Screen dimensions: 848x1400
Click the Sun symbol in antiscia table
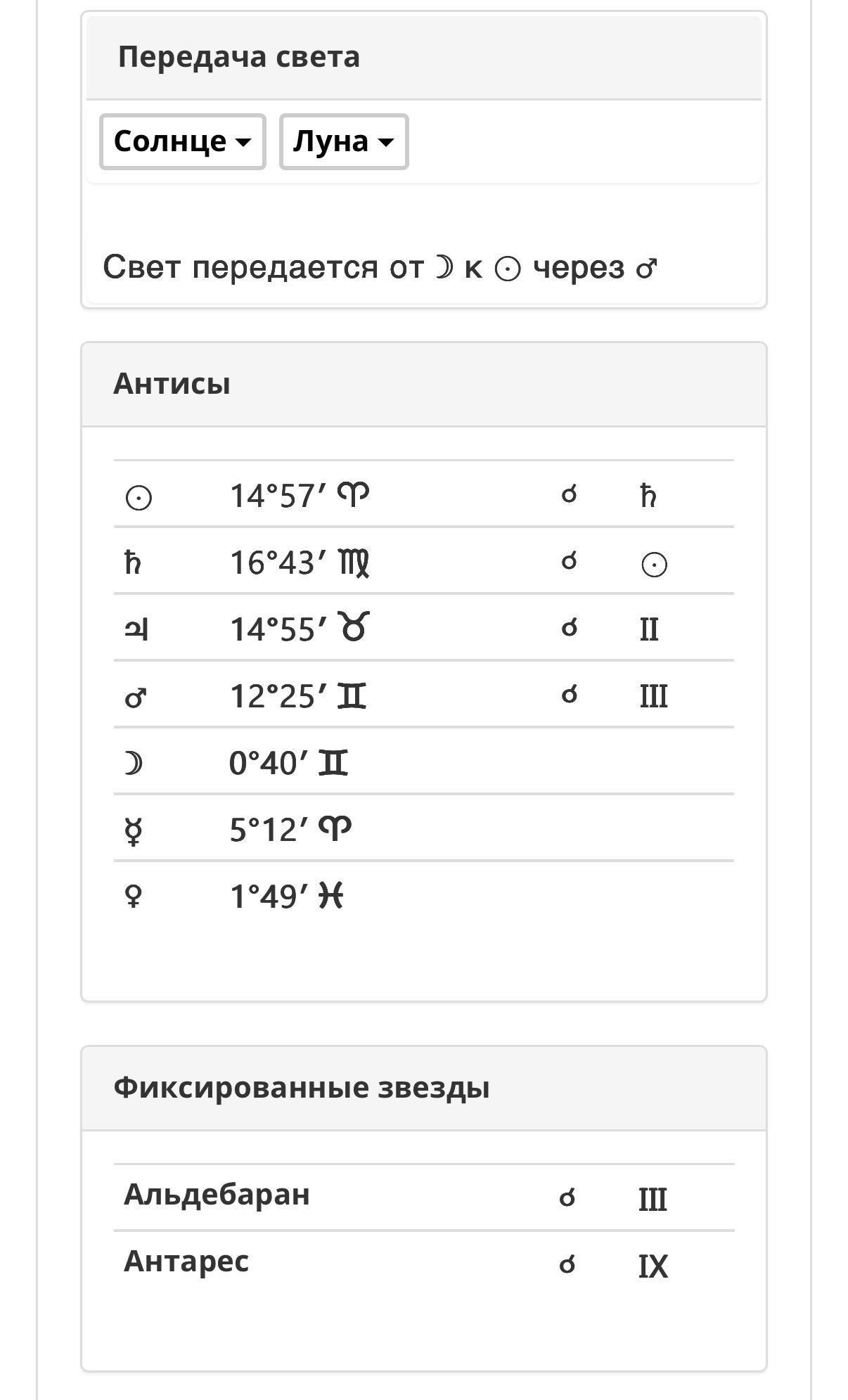(x=139, y=498)
